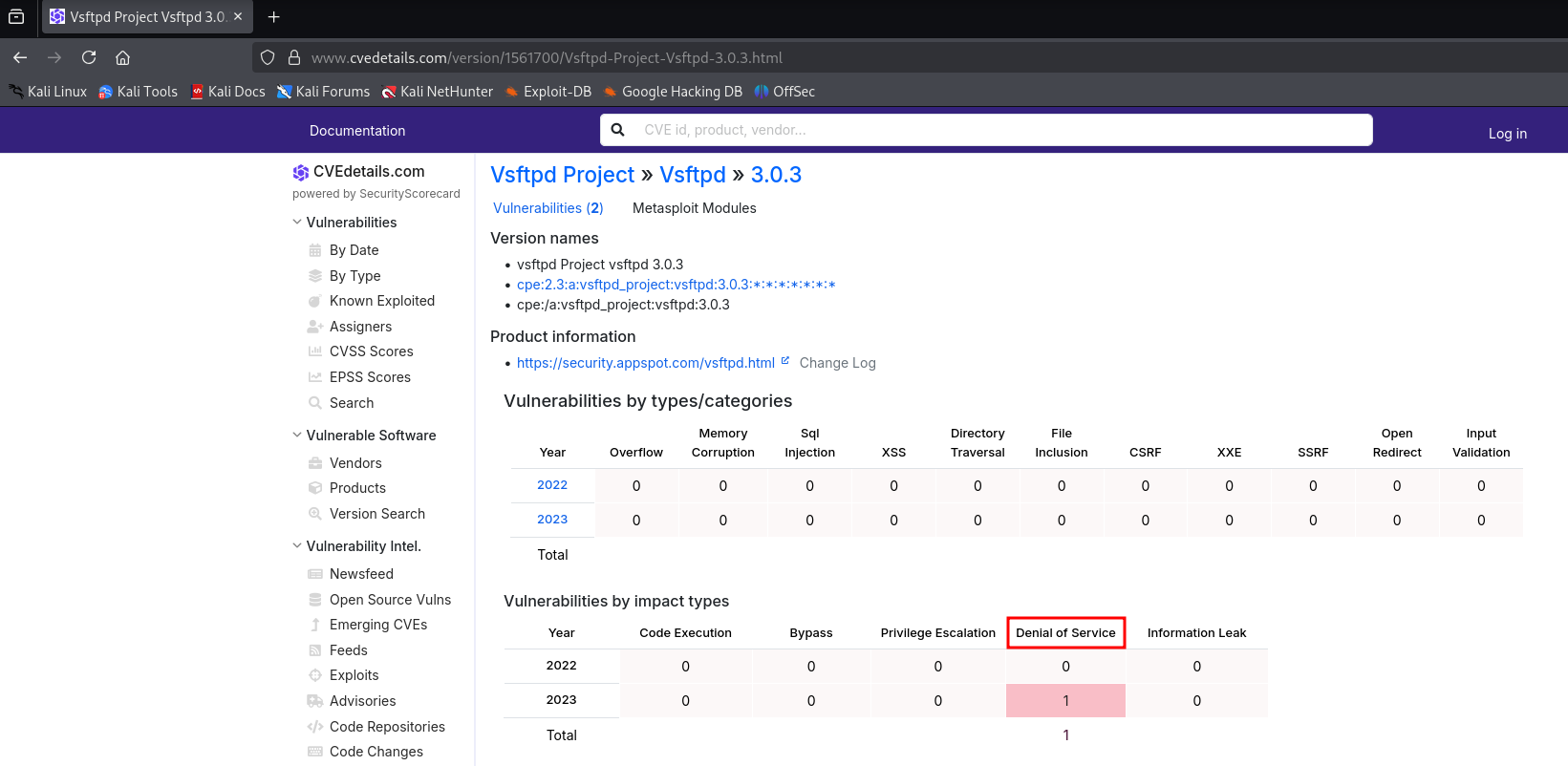Open Emerging CVEs in sidebar
Screen dimensions: 1568x766
(x=377, y=625)
